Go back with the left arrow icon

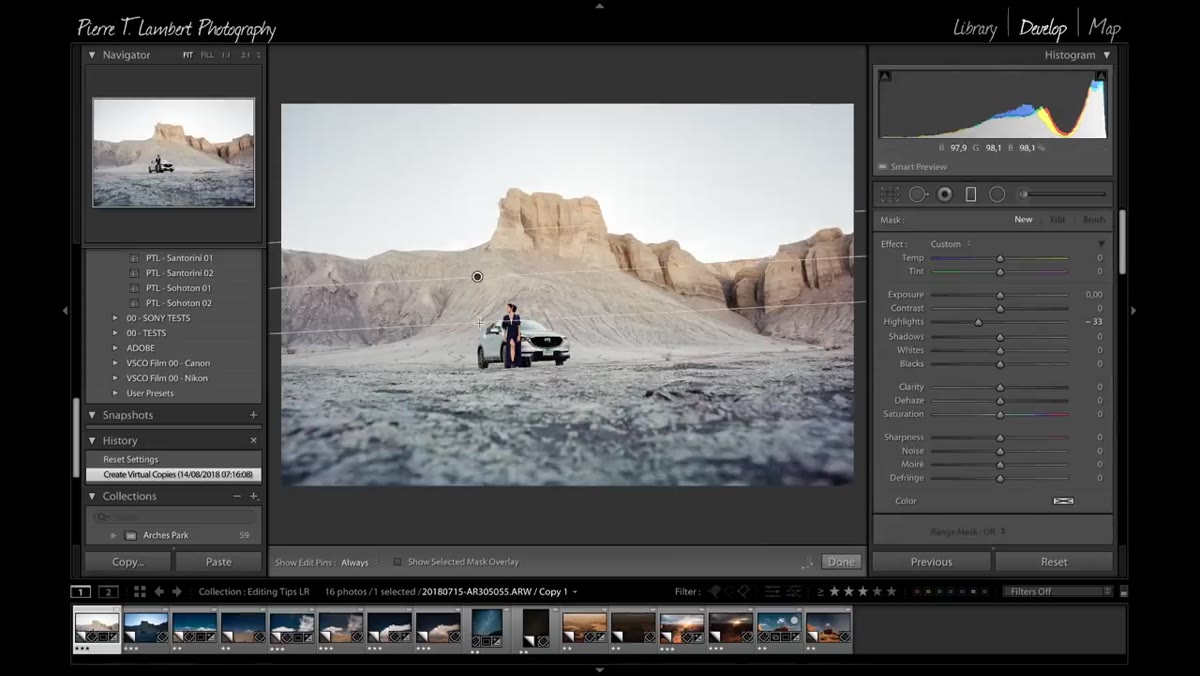point(159,591)
